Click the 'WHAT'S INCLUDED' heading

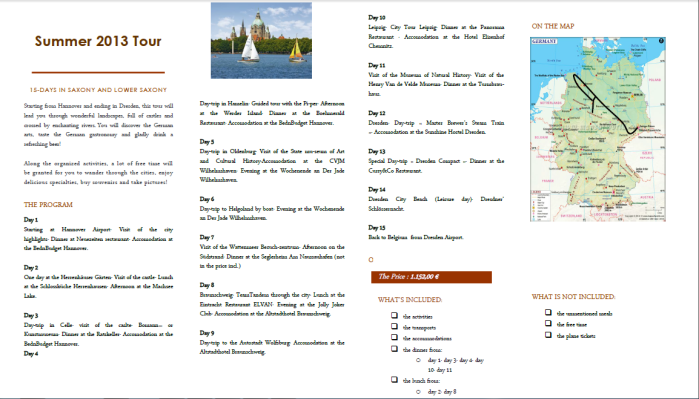(410, 300)
